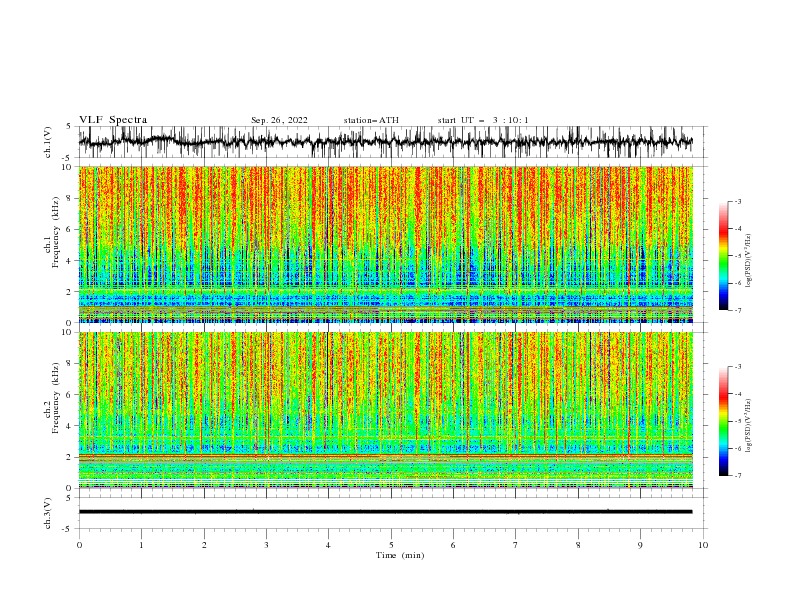Image resolution: width=792 pixels, height=612 pixels.
Task: Click the flat ch.3 voltage trace
Action: (x=386, y=512)
